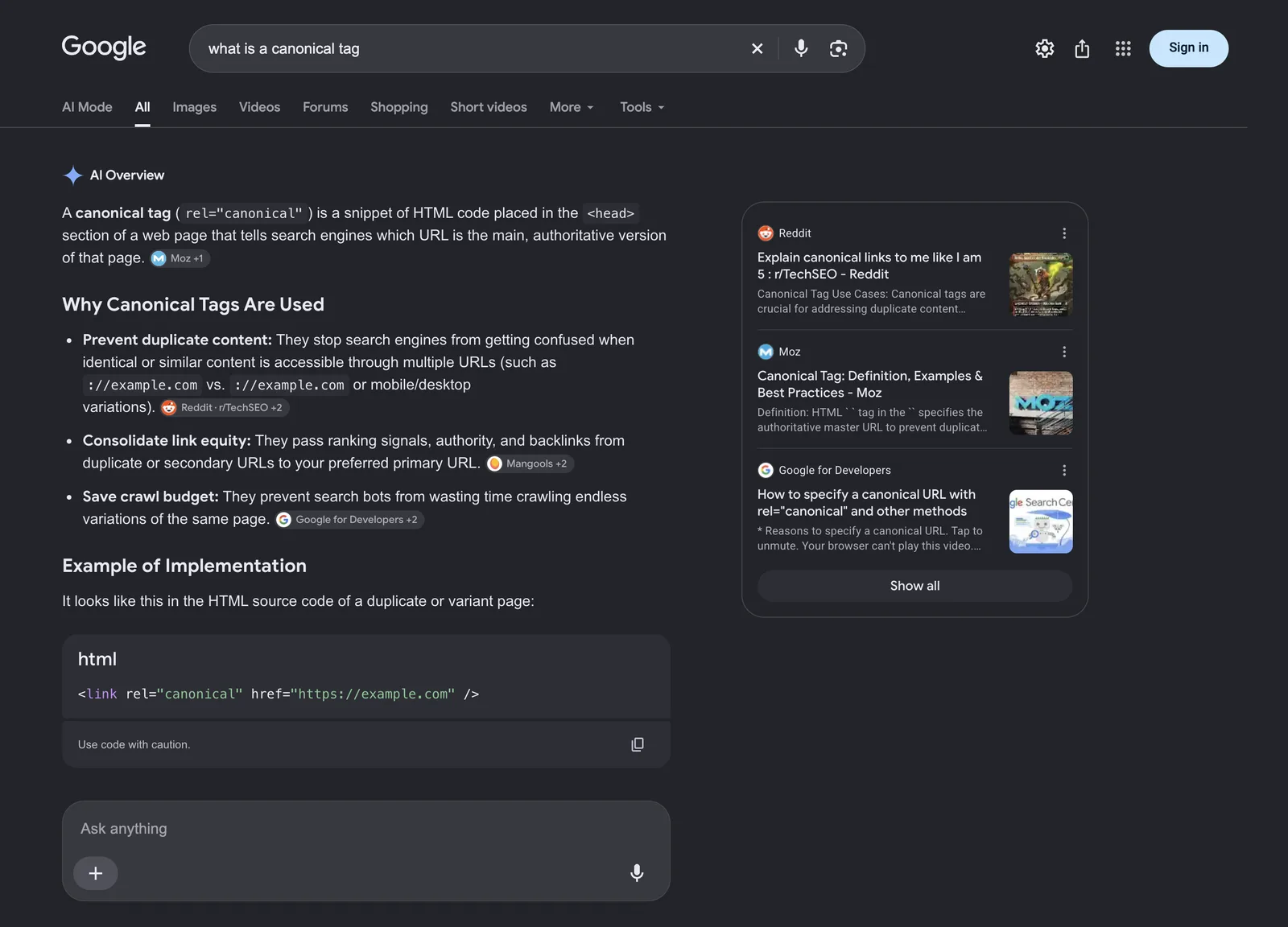Click 'Why Canonical Tags Are Used' heading

click(193, 304)
